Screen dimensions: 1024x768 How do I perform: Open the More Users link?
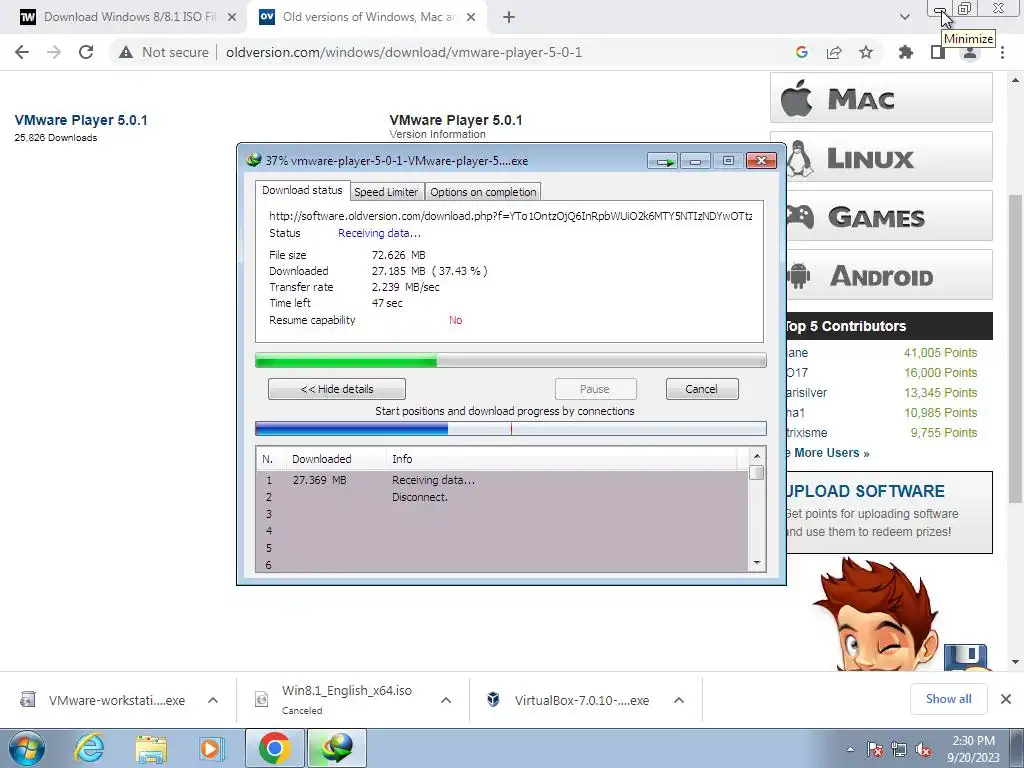(828, 453)
